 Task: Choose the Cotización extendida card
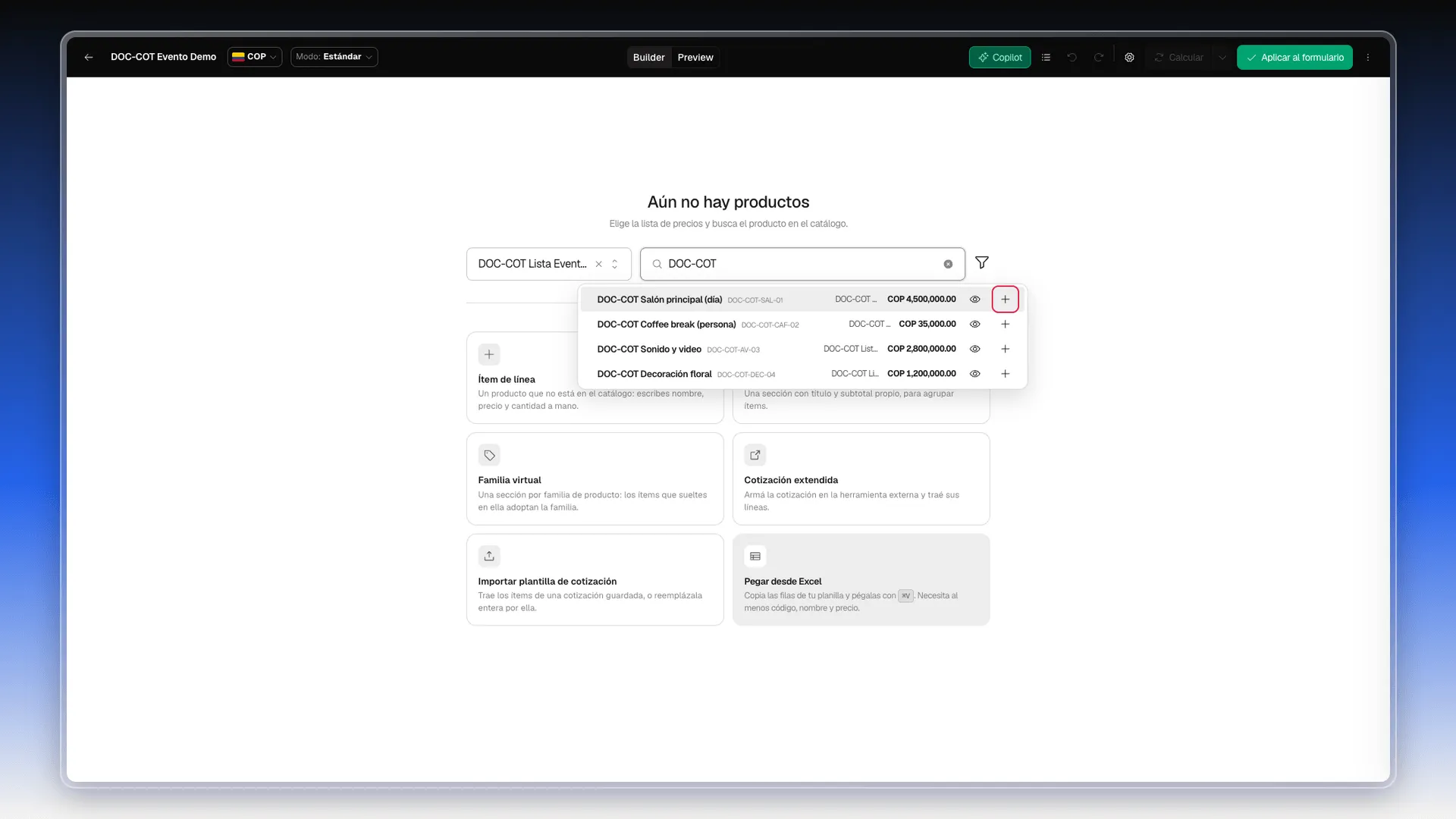[x=861, y=479]
